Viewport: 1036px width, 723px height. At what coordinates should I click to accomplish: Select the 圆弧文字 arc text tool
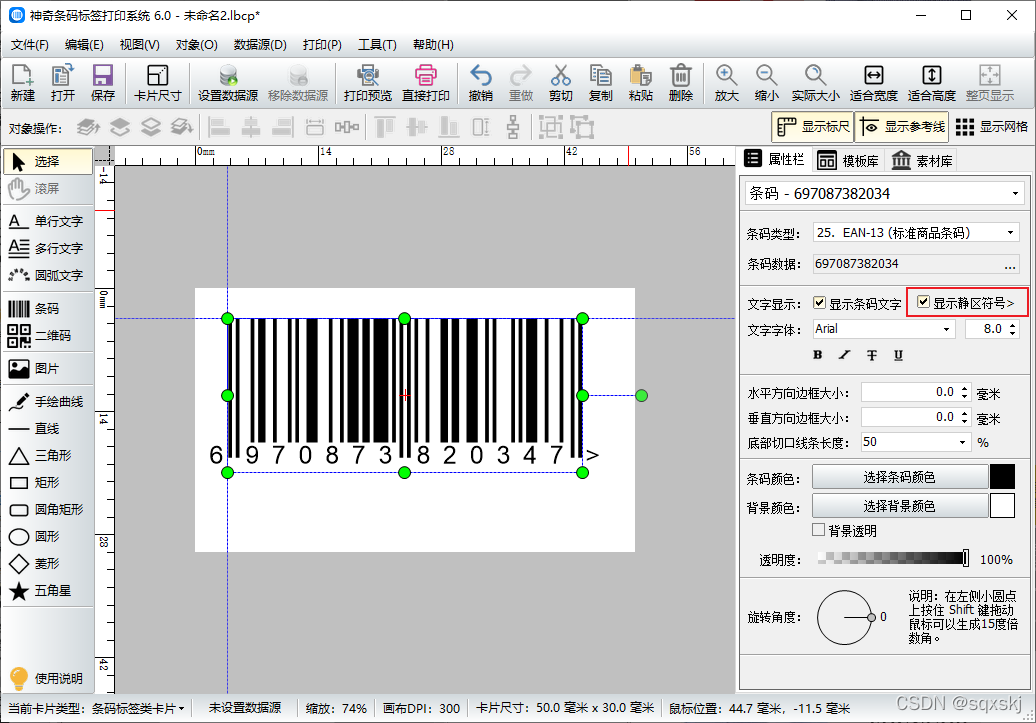pos(48,276)
